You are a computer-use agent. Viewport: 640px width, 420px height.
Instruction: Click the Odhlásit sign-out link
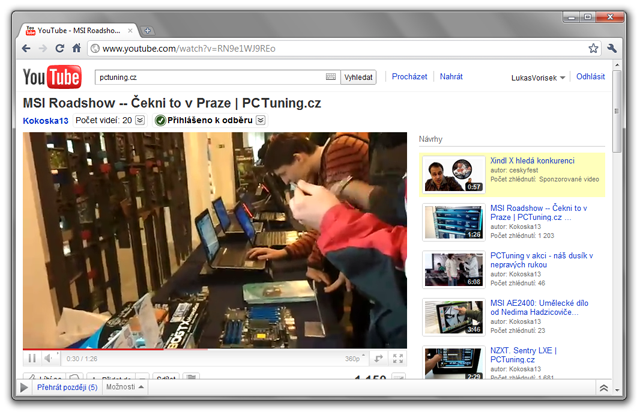pos(590,76)
